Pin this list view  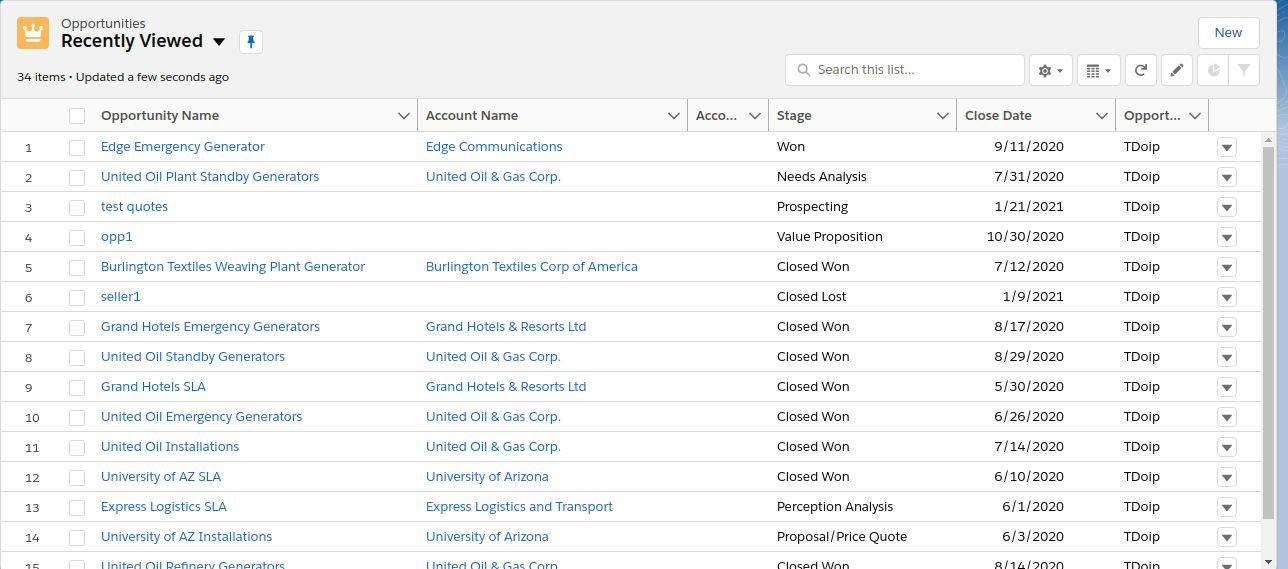251,41
